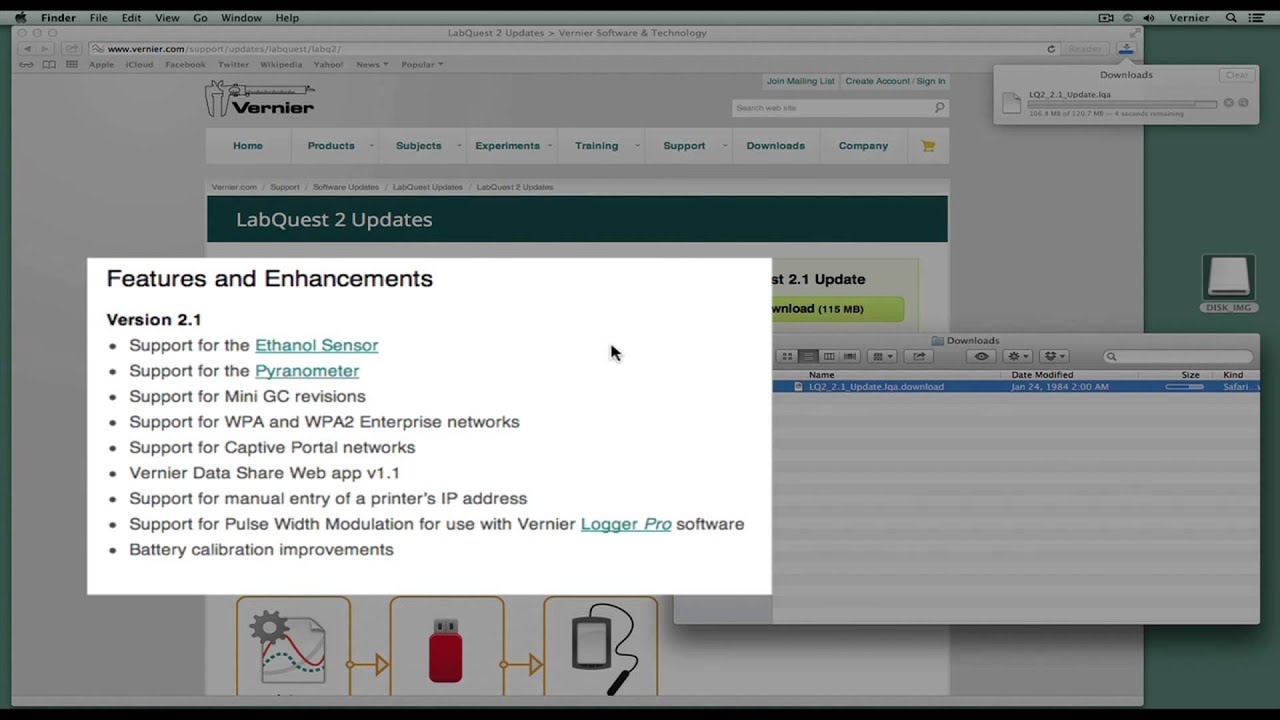This screenshot has width=1280, height=720.
Task: Click Create Account / Sign In link
Action: point(895,81)
